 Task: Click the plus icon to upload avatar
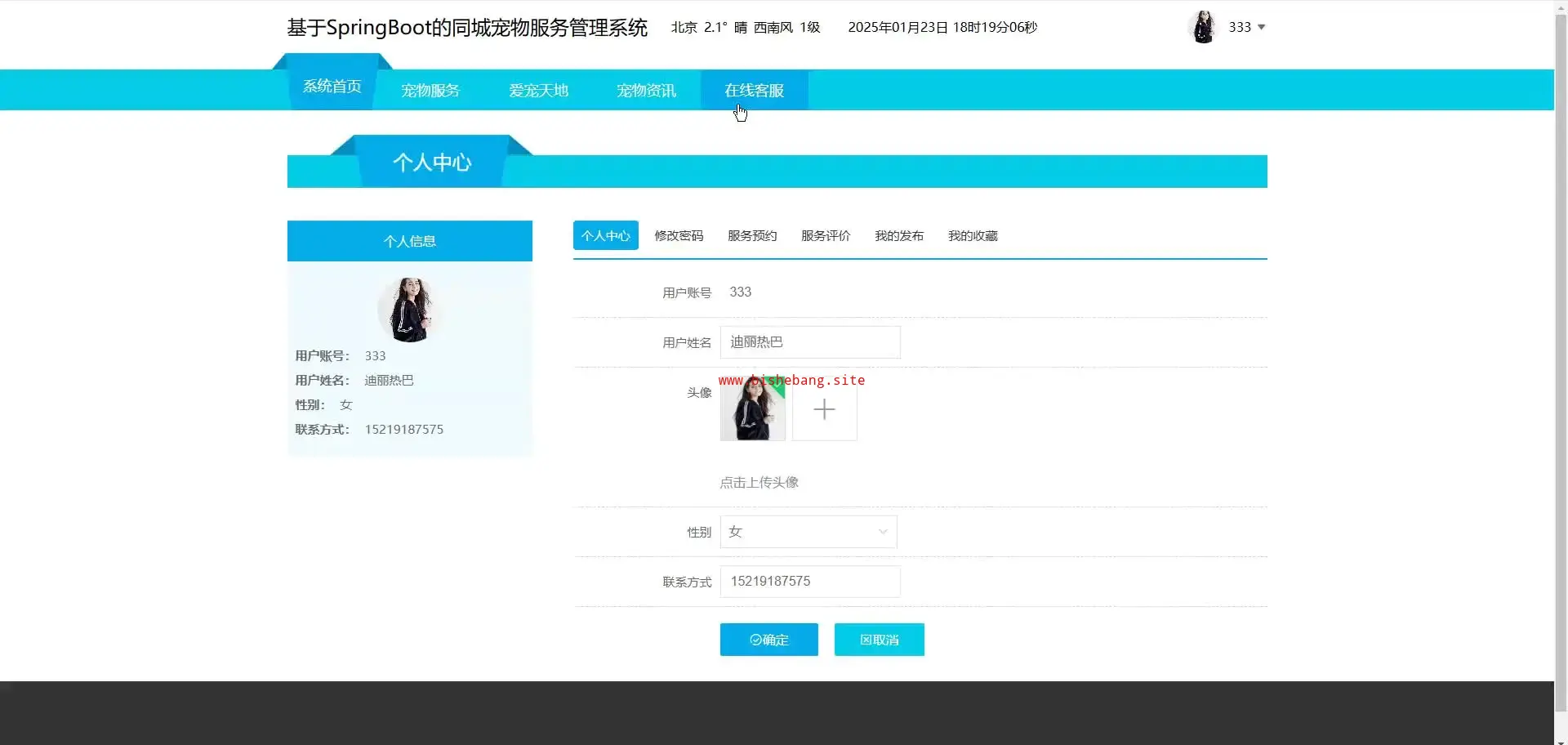824,409
